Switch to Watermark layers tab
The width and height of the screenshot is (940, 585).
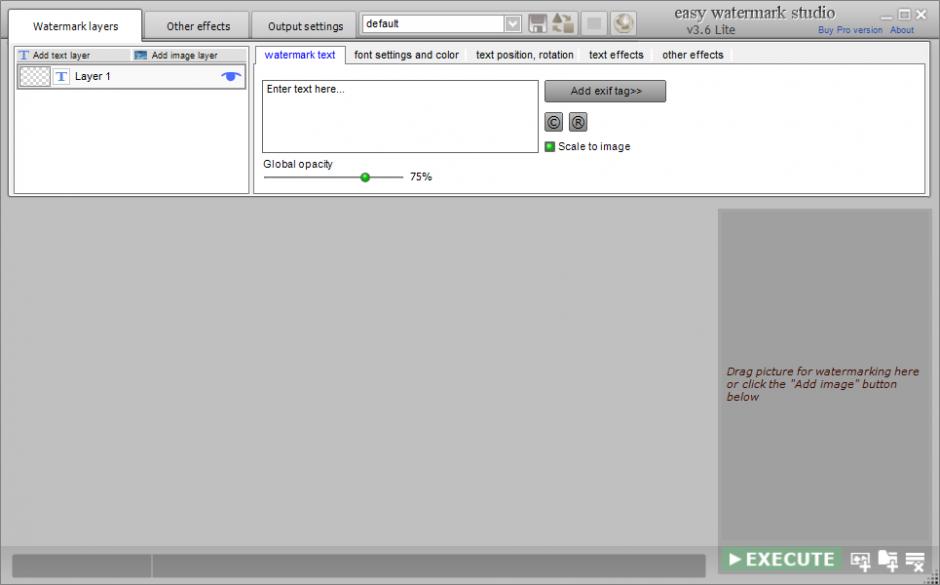click(x=76, y=26)
